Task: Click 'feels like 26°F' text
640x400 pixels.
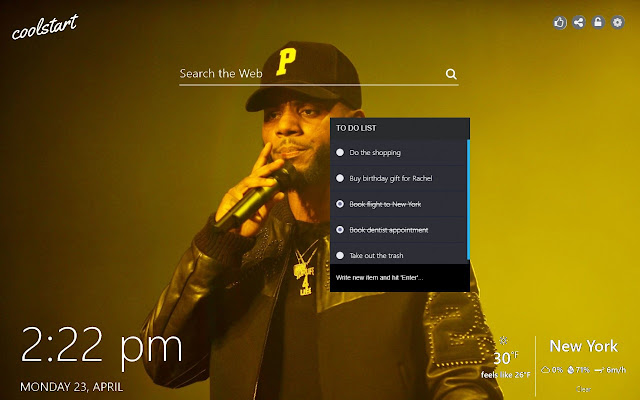Action: (506, 375)
